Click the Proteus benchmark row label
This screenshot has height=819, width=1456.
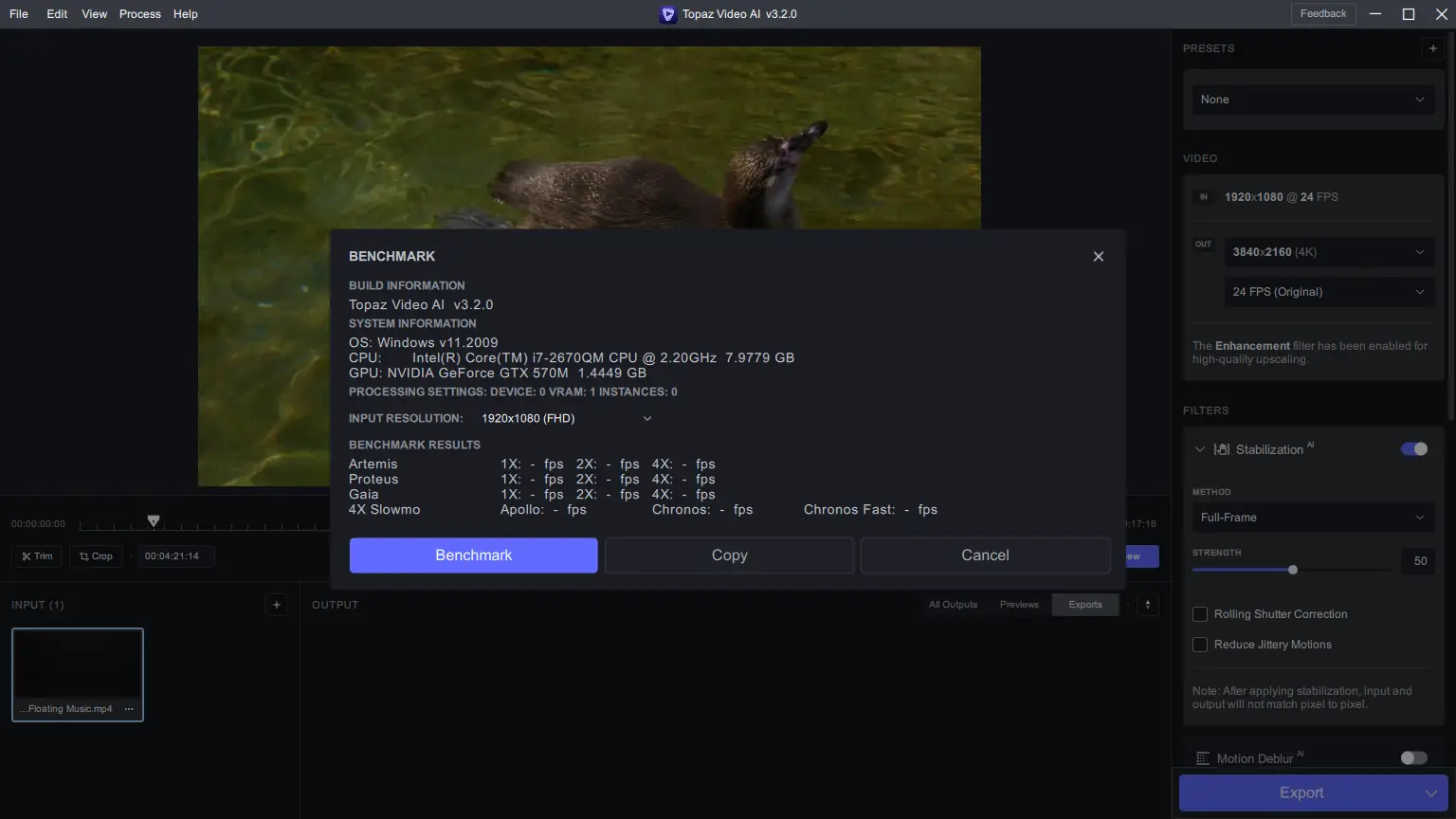373,480
